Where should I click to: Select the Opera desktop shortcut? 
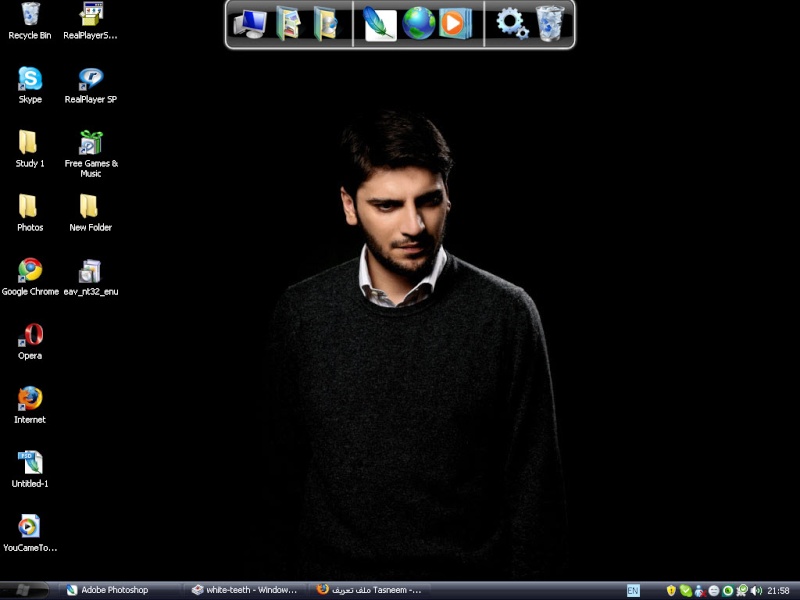pos(30,336)
